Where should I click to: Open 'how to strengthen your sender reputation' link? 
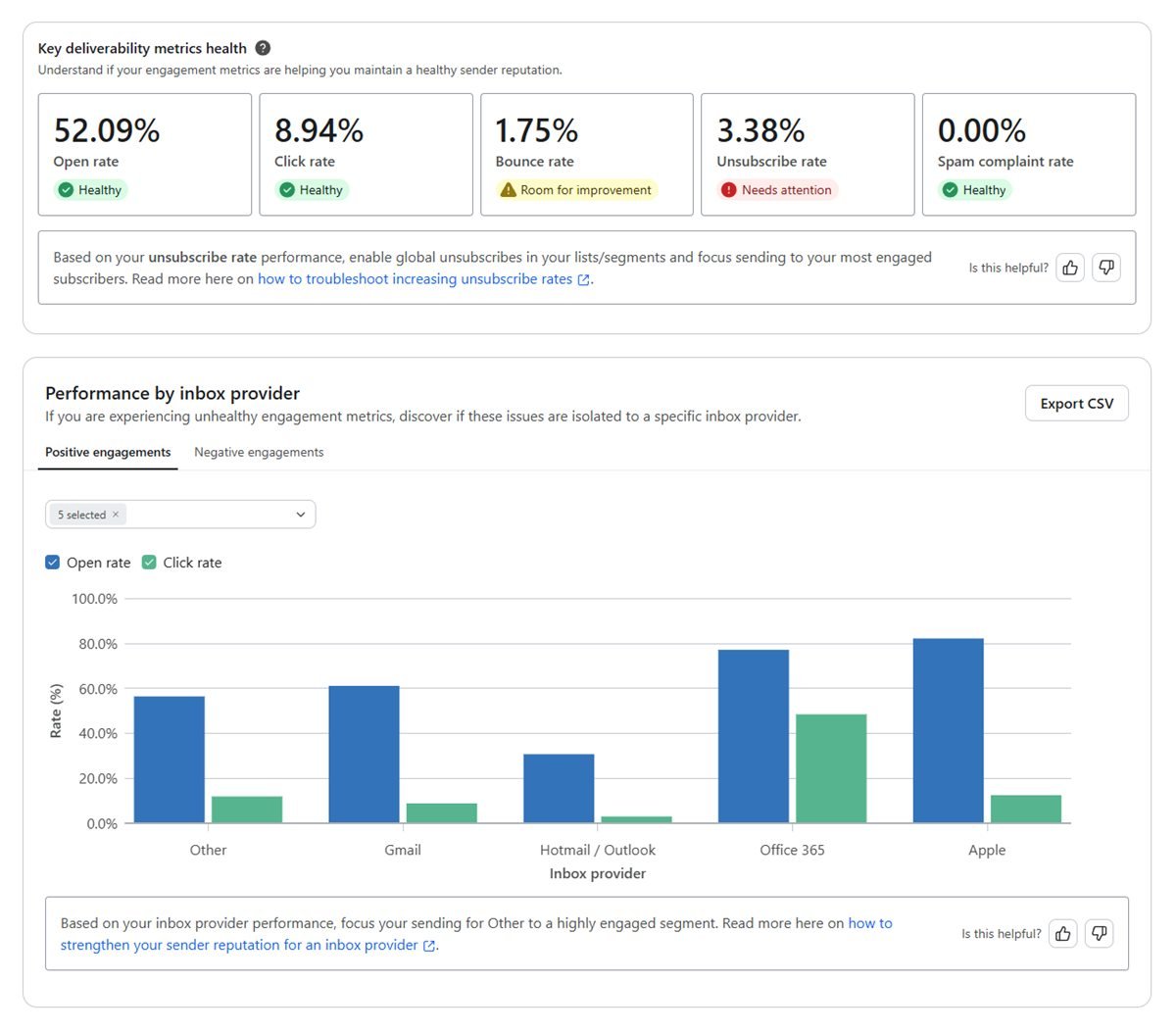coord(476,934)
